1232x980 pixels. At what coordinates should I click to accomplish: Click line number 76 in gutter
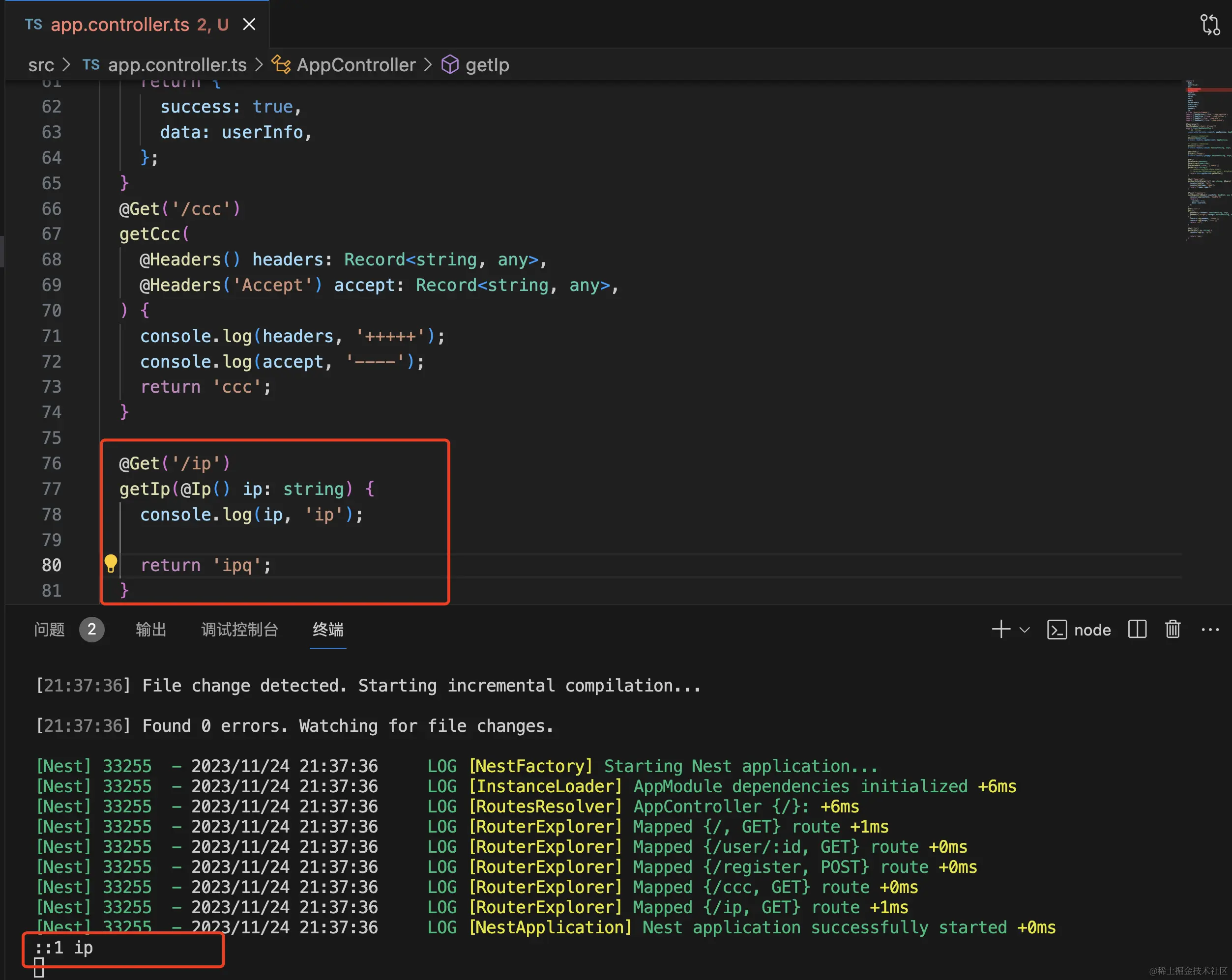(x=52, y=463)
